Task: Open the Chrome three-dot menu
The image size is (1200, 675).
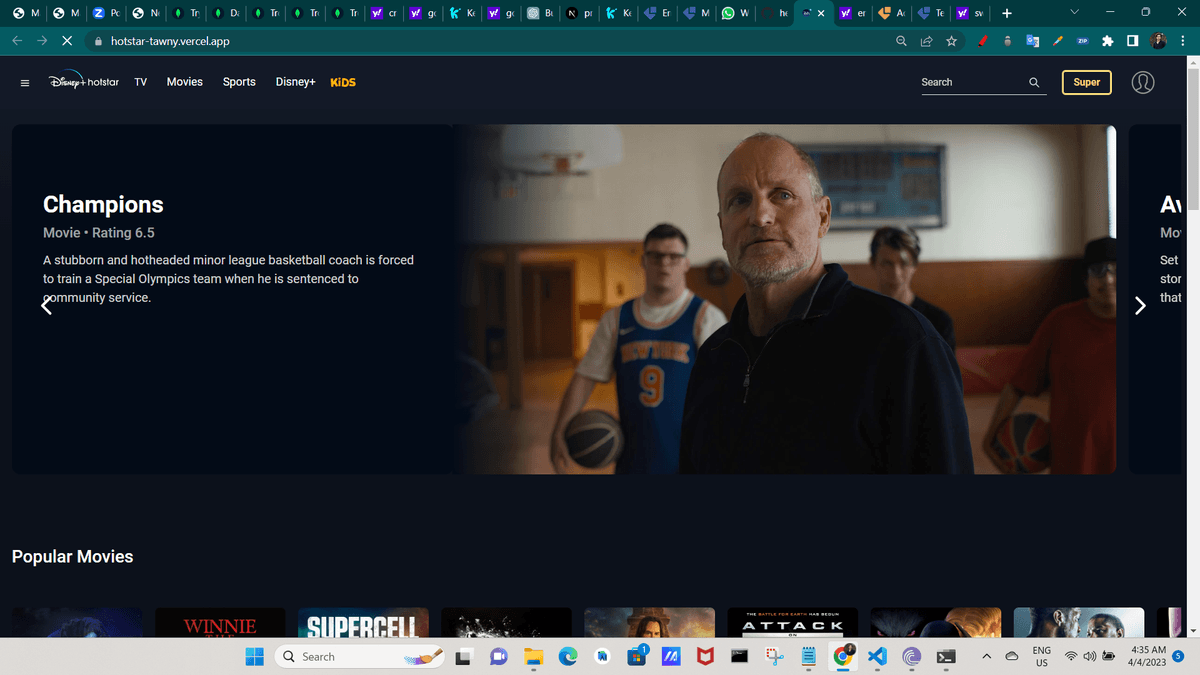Action: (1183, 41)
